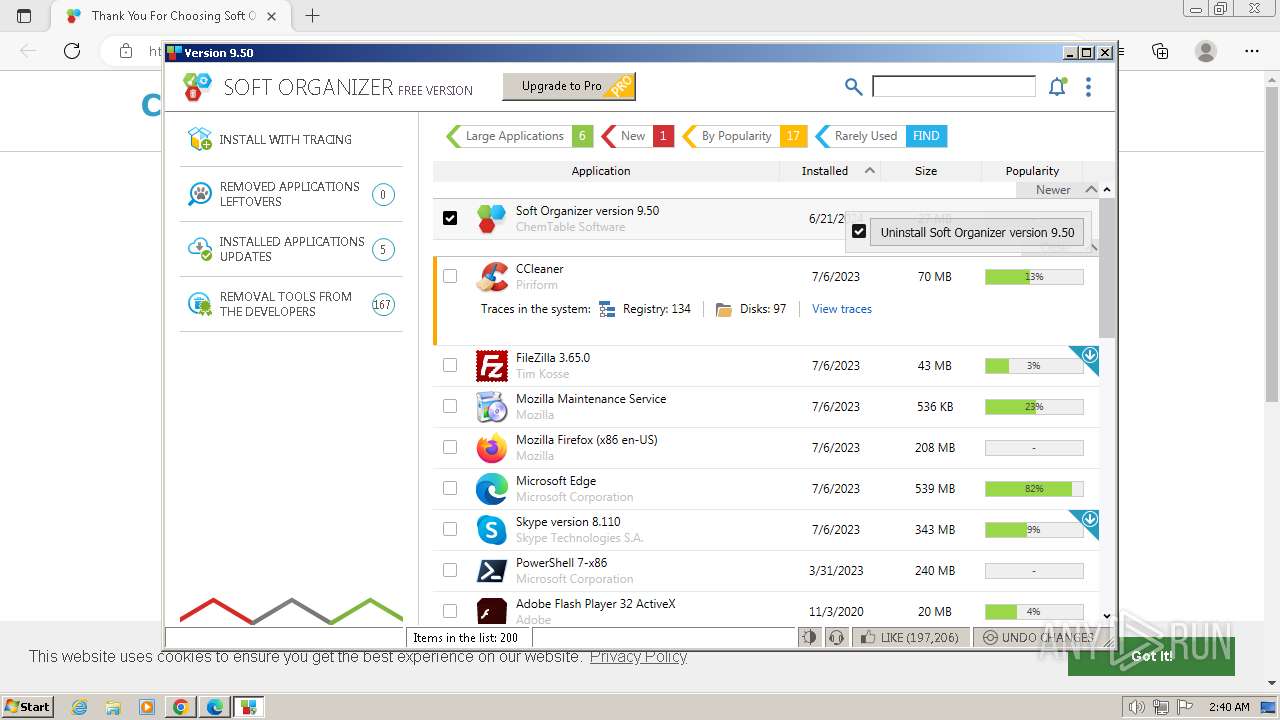1280x720 pixels.
Task: Click the CCleaner application icon
Action: click(x=492, y=276)
